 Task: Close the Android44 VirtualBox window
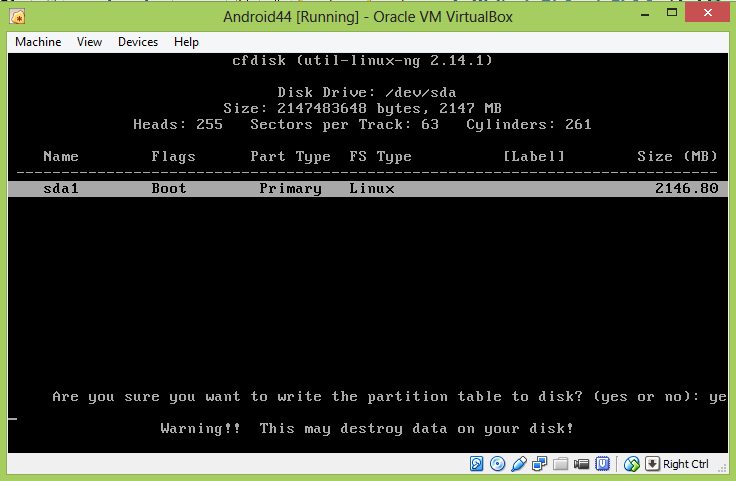[x=707, y=13]
